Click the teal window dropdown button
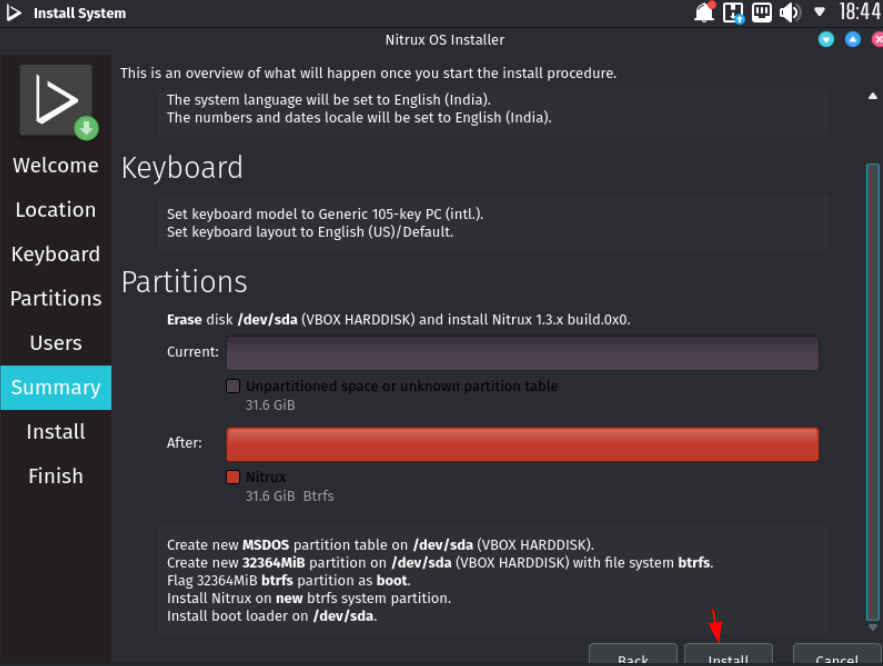 click(x=826, y=39)
